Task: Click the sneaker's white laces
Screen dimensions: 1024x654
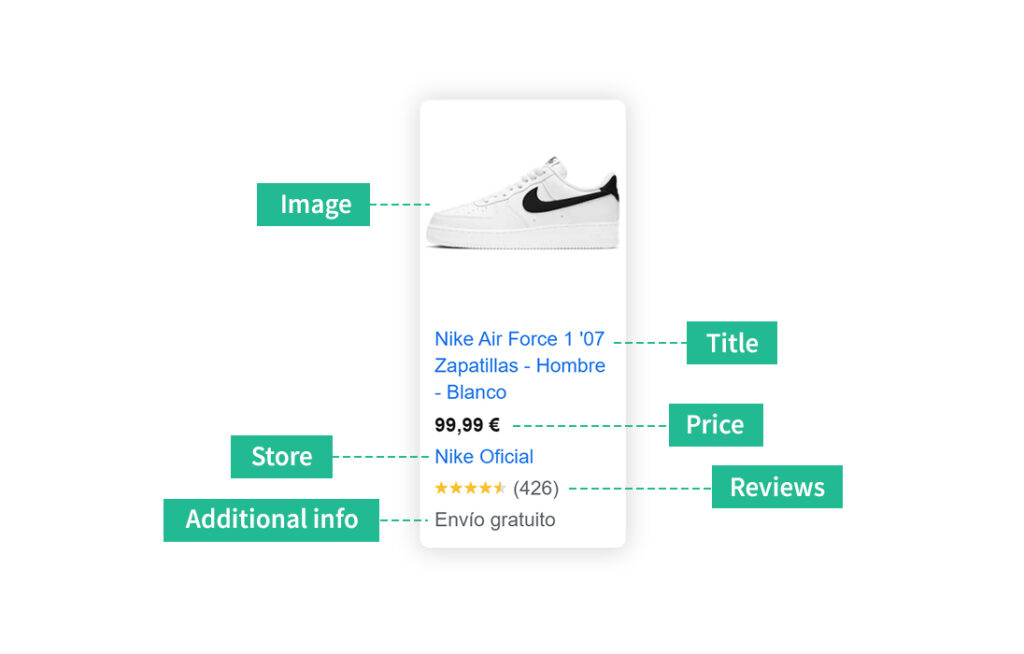Action: (x=530, y=181)
